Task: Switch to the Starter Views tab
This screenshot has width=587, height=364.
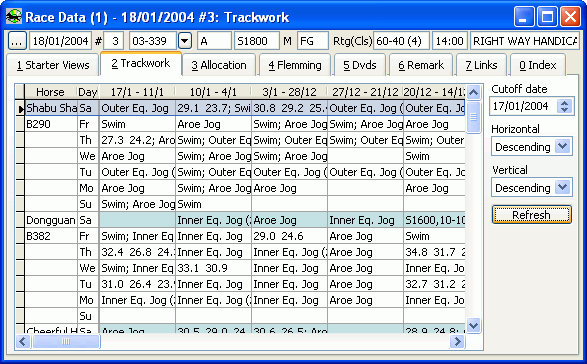Action: tap(53, 65)
